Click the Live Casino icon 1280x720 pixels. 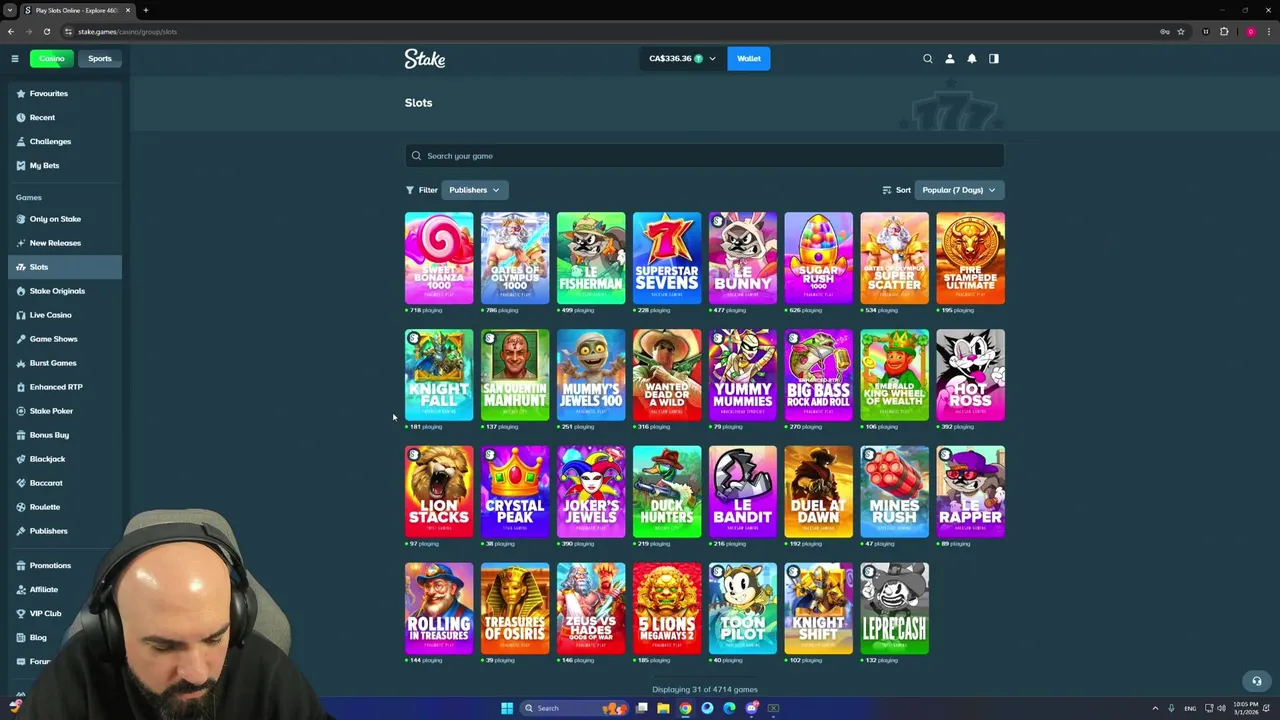click(x=21, y=315)
